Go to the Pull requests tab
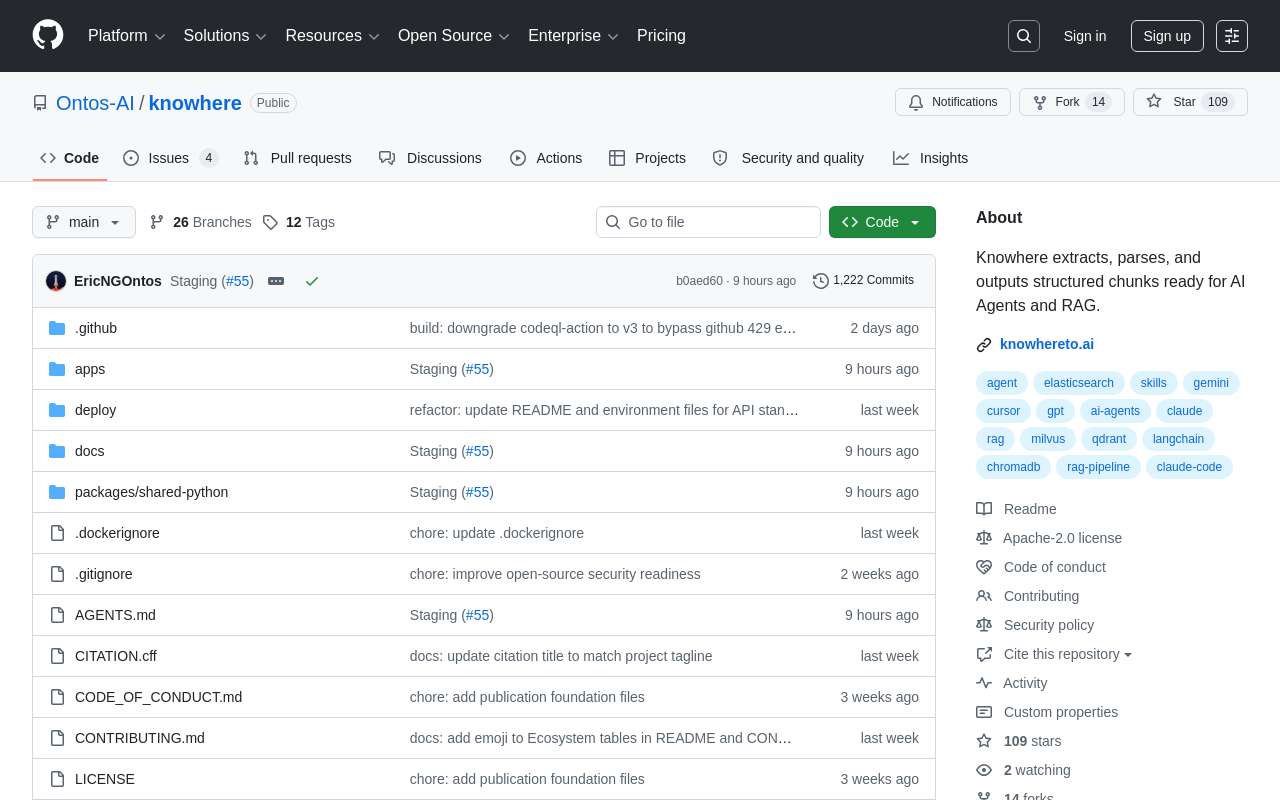Viewport: 1280px width, 800px height. (298, 158)
